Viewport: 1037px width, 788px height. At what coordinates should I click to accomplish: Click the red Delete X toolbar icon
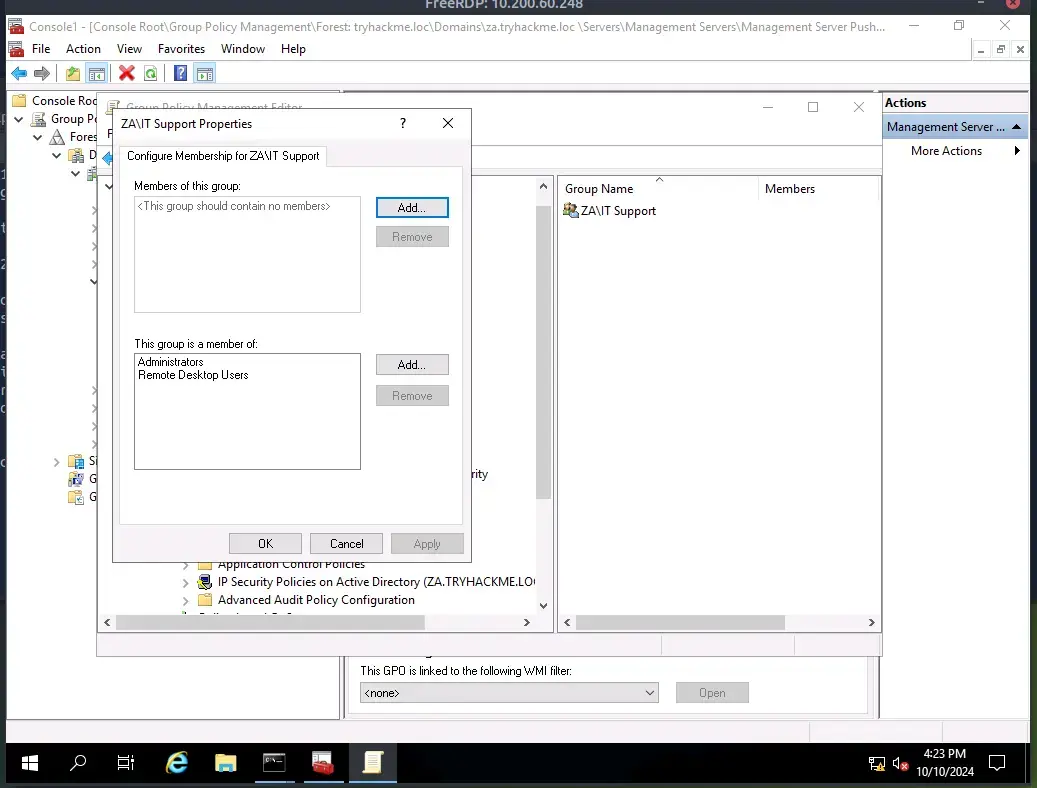(x=127, y=73)
